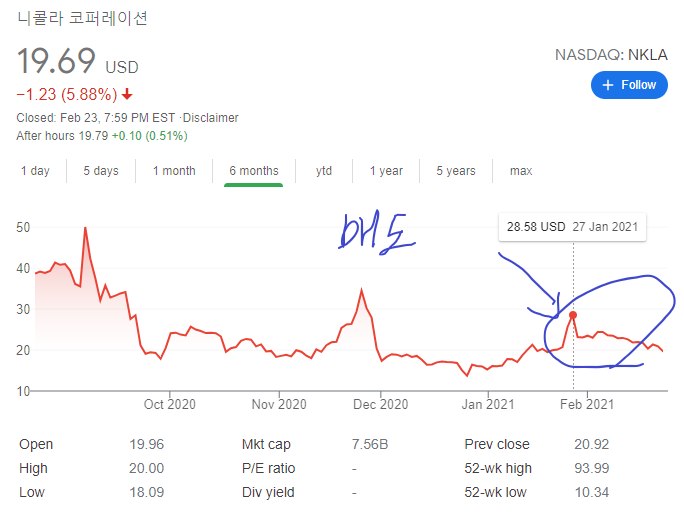This screenshot has height=524, width=684.
Task: Click the Dec 2020 axis label
Action: [x=380, y=404]
